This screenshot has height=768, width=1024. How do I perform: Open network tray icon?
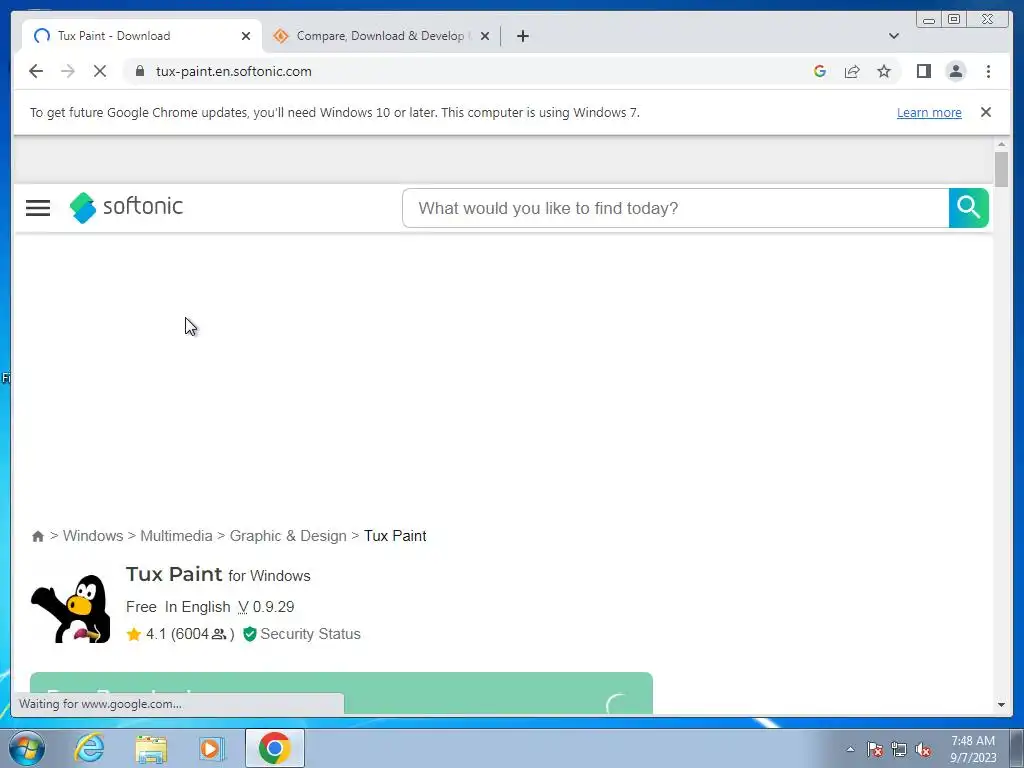click(899, 749)
